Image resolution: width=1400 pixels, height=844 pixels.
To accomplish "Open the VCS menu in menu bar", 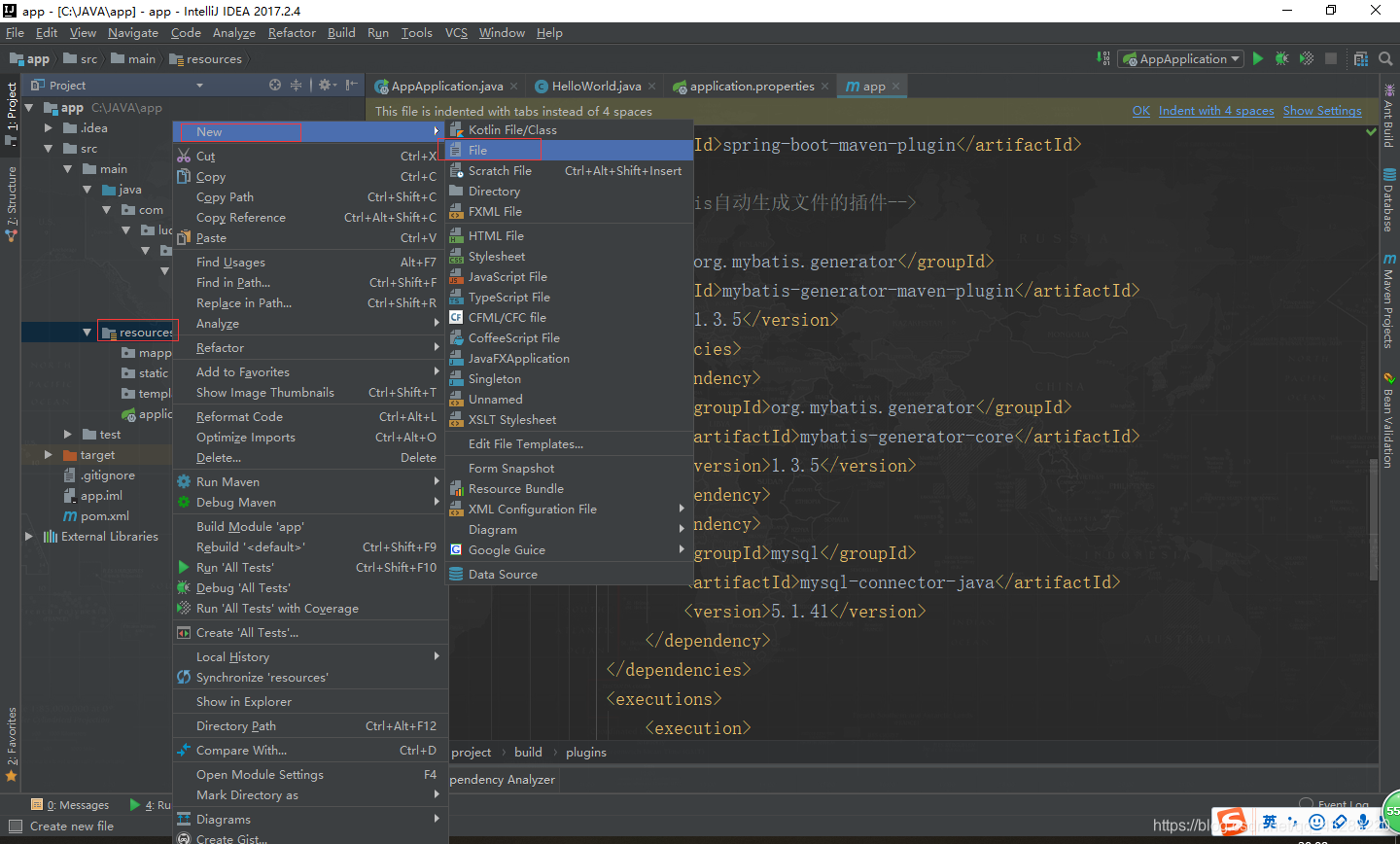I will pyautogui.click(x=456, y=33).
